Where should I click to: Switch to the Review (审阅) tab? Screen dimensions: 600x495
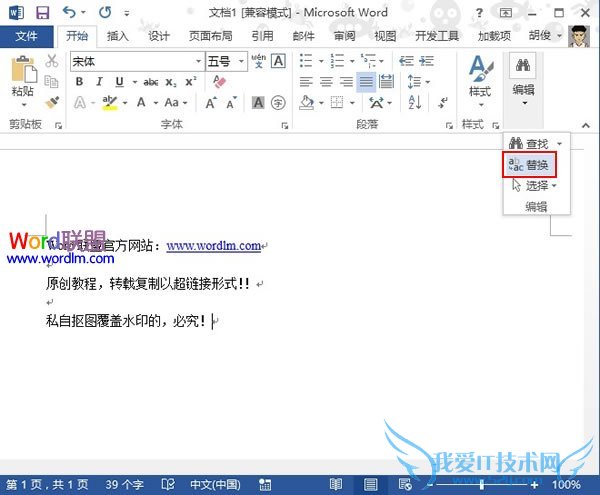tap(345, 36)
